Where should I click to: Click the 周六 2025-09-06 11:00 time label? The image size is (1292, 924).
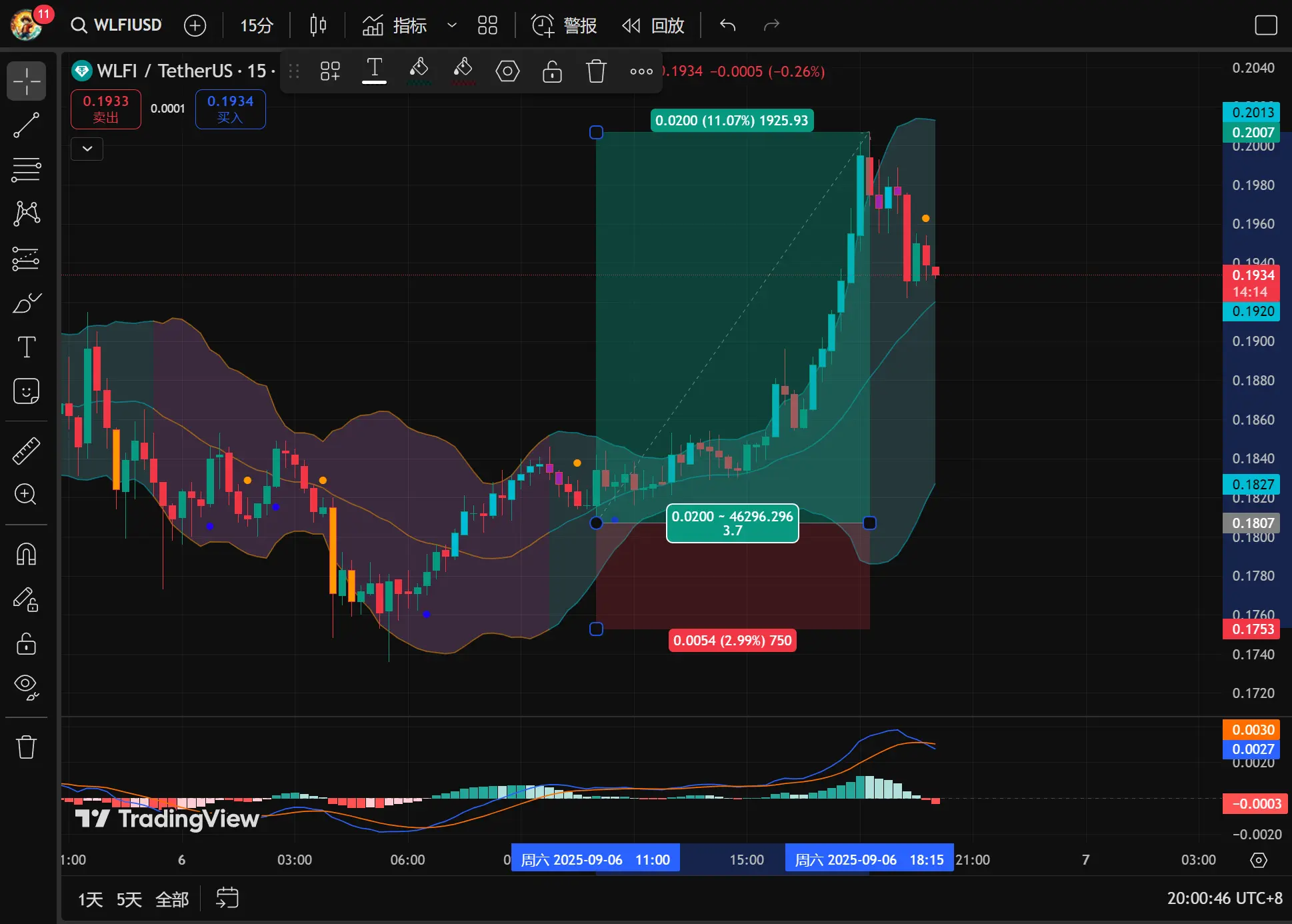point(595,859)
